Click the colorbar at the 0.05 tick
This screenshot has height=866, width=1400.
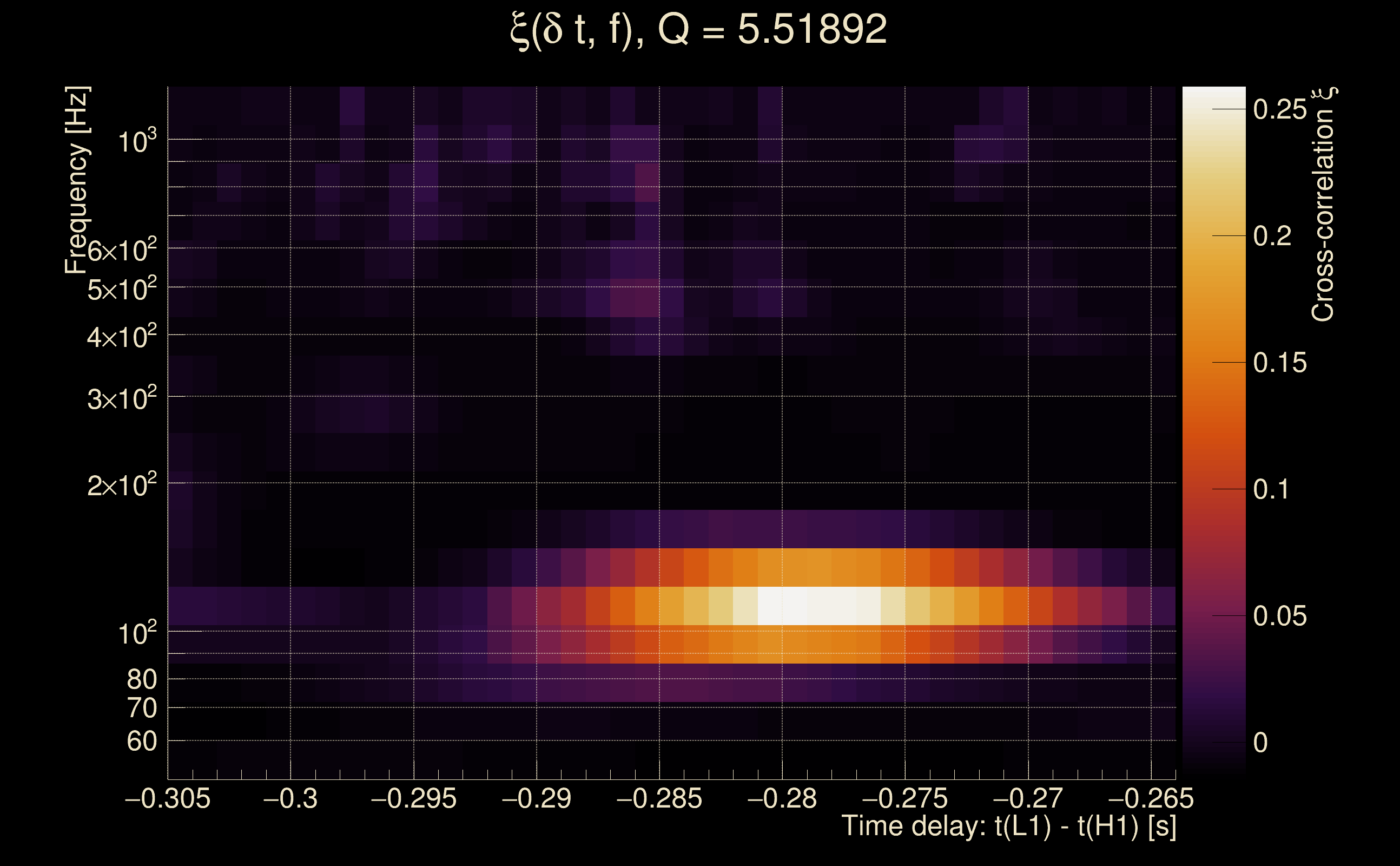pyautogui.click(x=1213, y=616)
